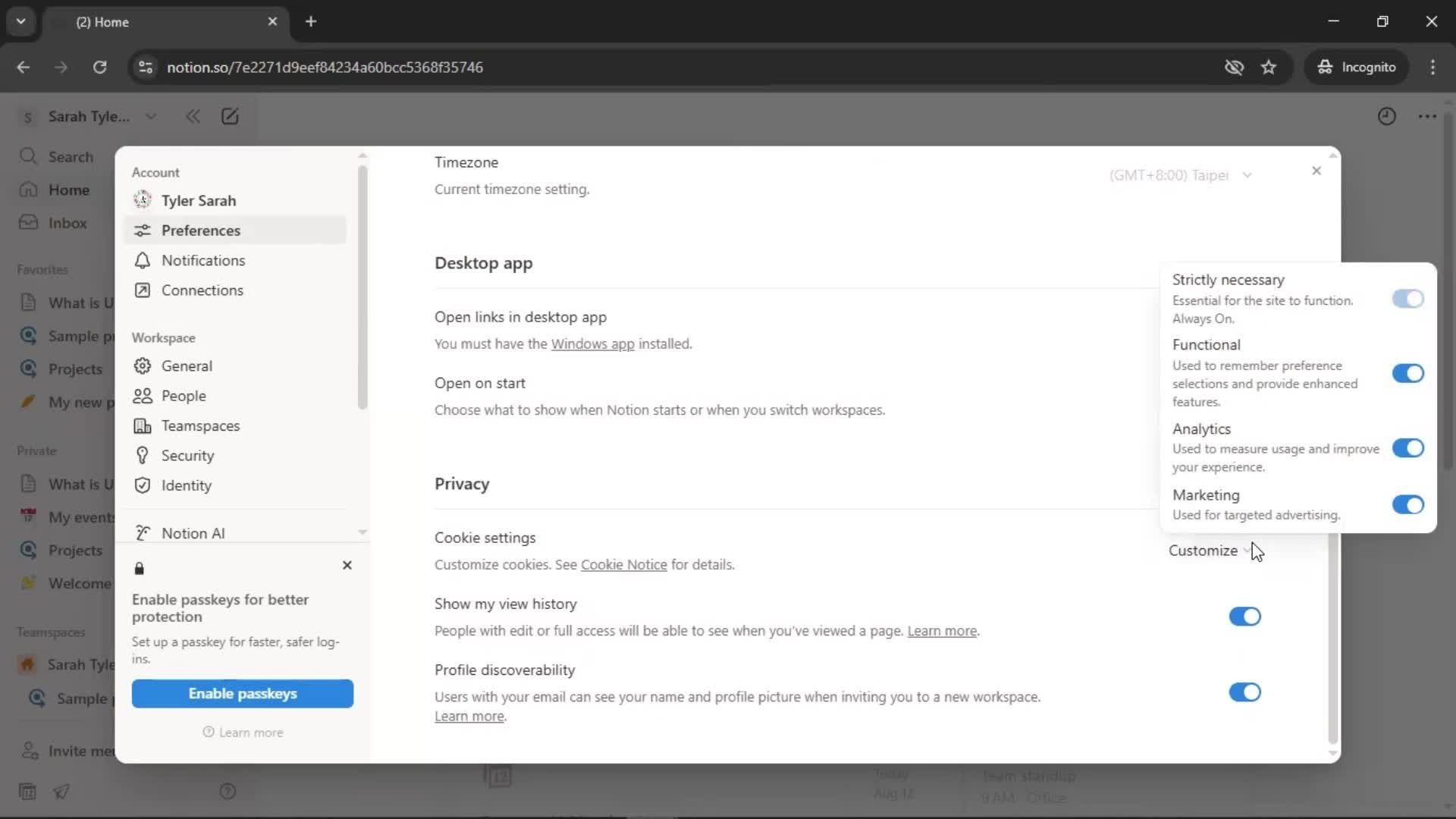Click the browser address bar URL
The height and width of the screenshot is (819, 1456).
(x=325, y=67)
